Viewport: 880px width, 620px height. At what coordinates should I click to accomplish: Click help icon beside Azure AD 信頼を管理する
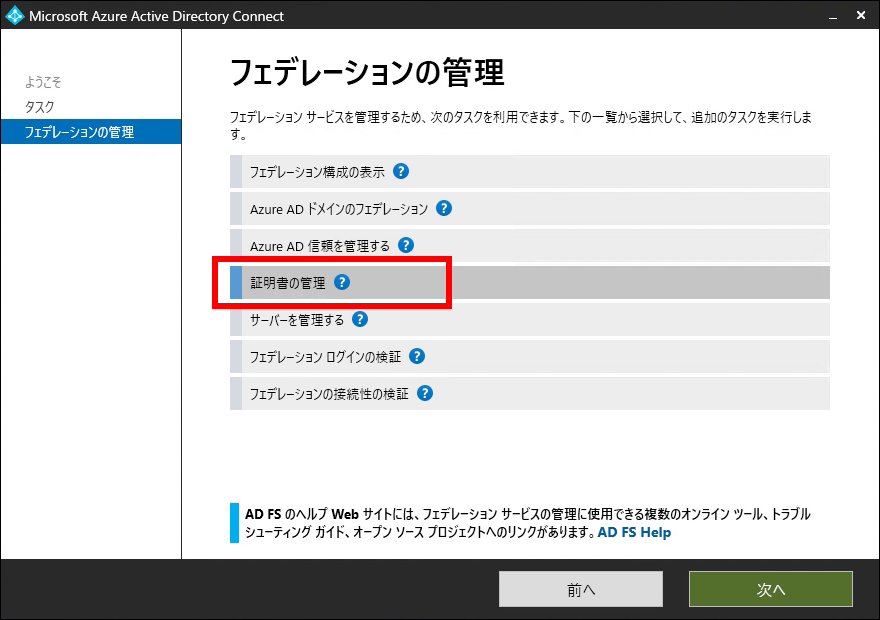pyautogui.click(x=406, y=245)
